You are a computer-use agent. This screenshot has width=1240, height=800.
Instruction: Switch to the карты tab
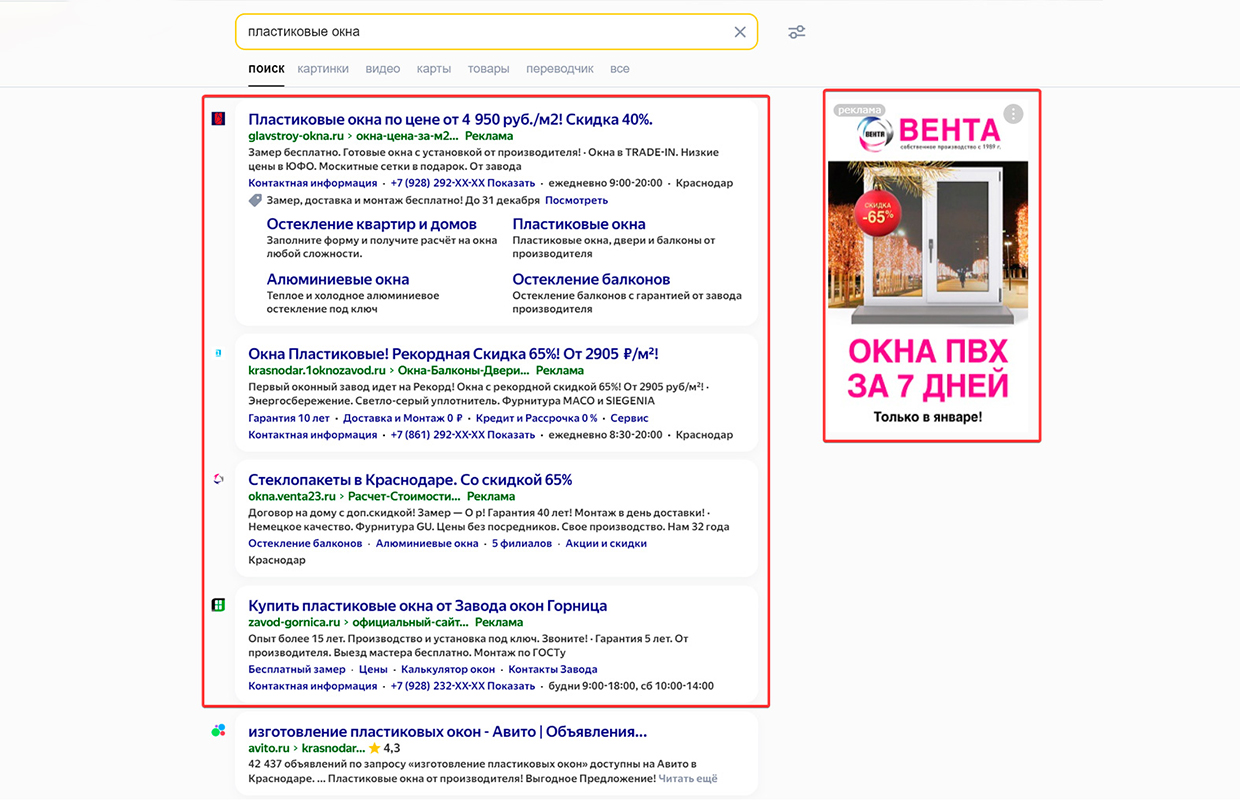click(433, 69)
